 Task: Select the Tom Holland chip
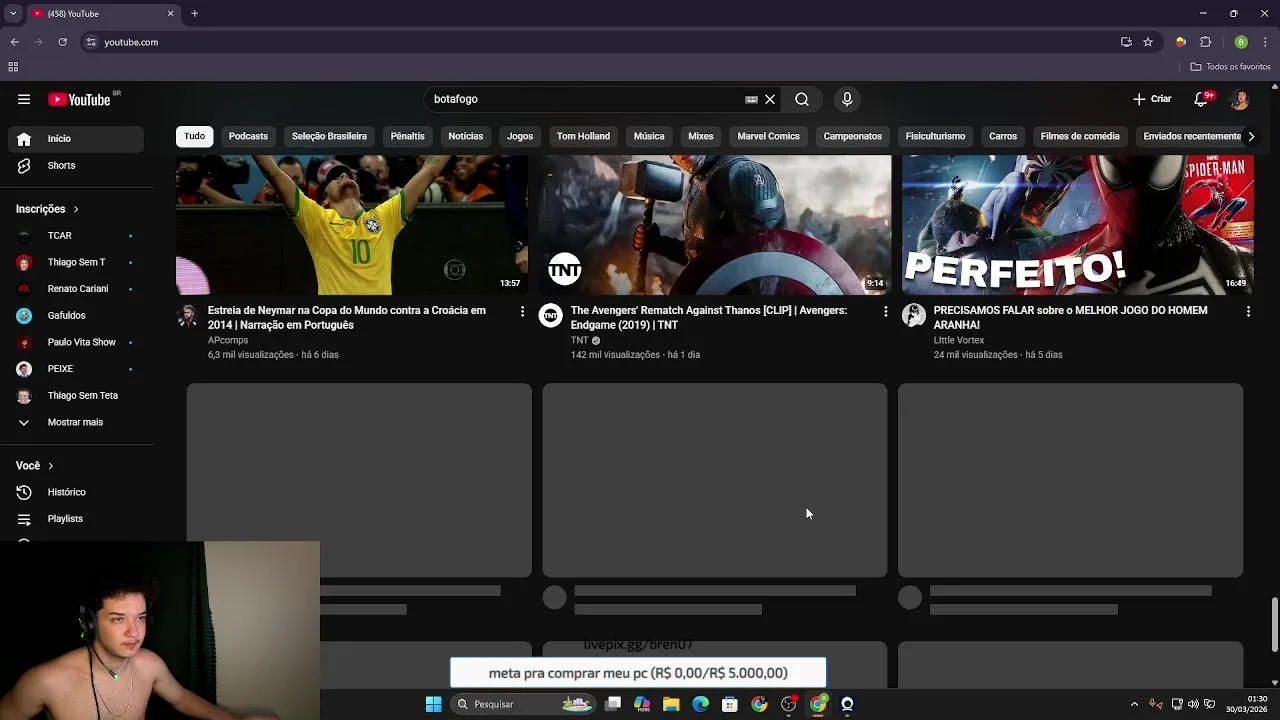pyautogui.click(x=583, y=136)
